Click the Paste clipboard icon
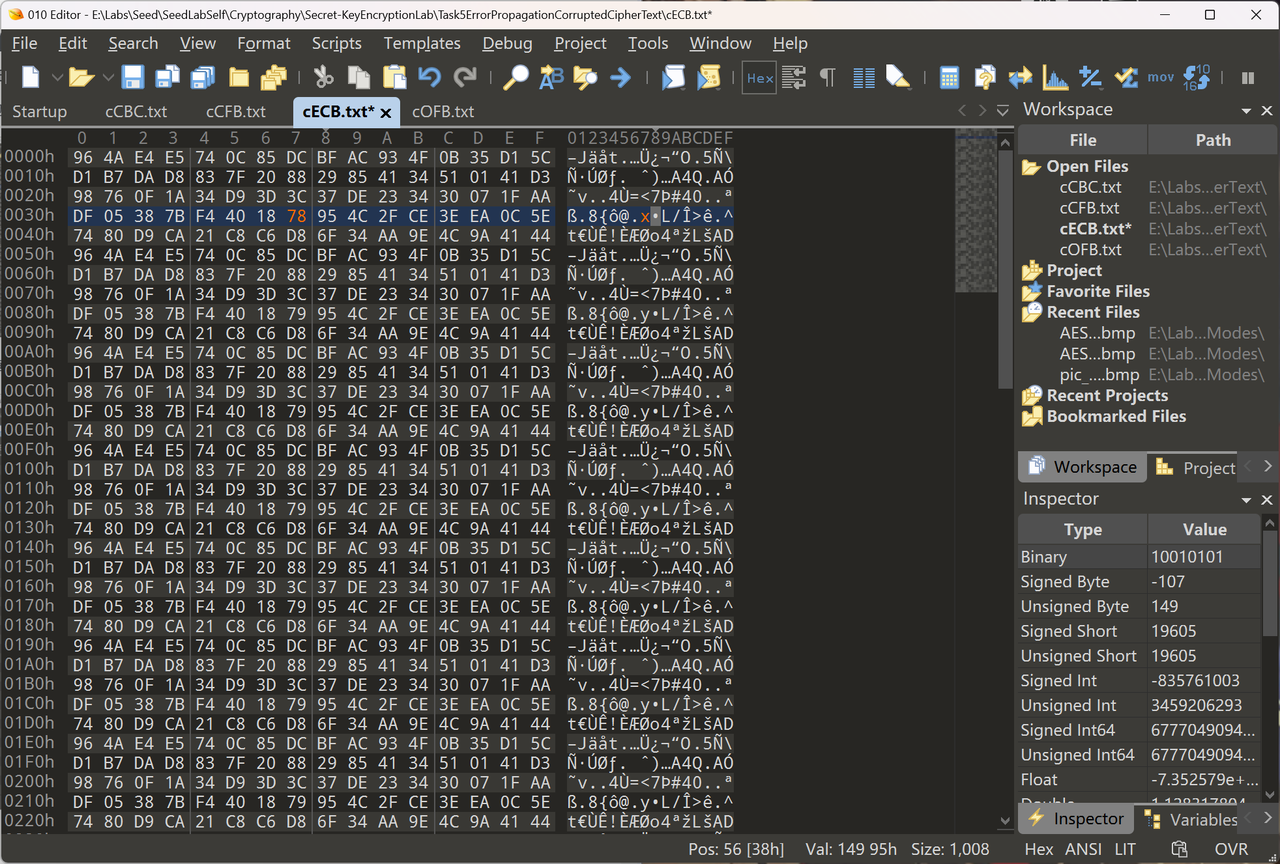The width and height of the screenshot is (1280, 864). (x=395, y=77)
